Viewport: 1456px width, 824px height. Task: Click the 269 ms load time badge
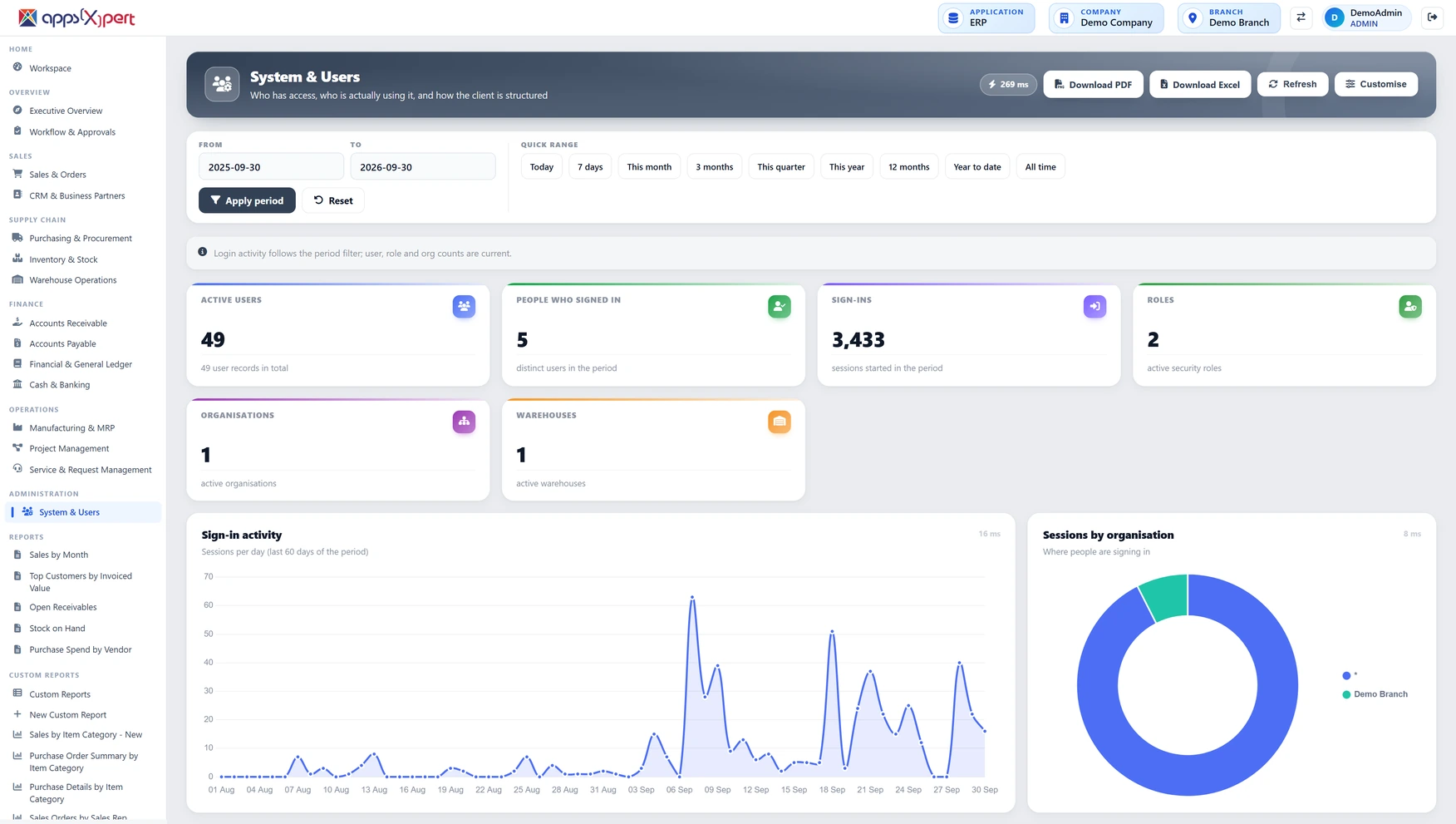[x=1008, y=84]
